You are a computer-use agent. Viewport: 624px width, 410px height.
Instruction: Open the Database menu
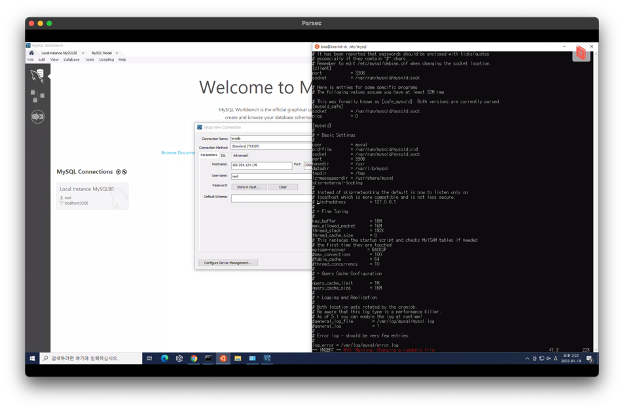coord(71,60)
